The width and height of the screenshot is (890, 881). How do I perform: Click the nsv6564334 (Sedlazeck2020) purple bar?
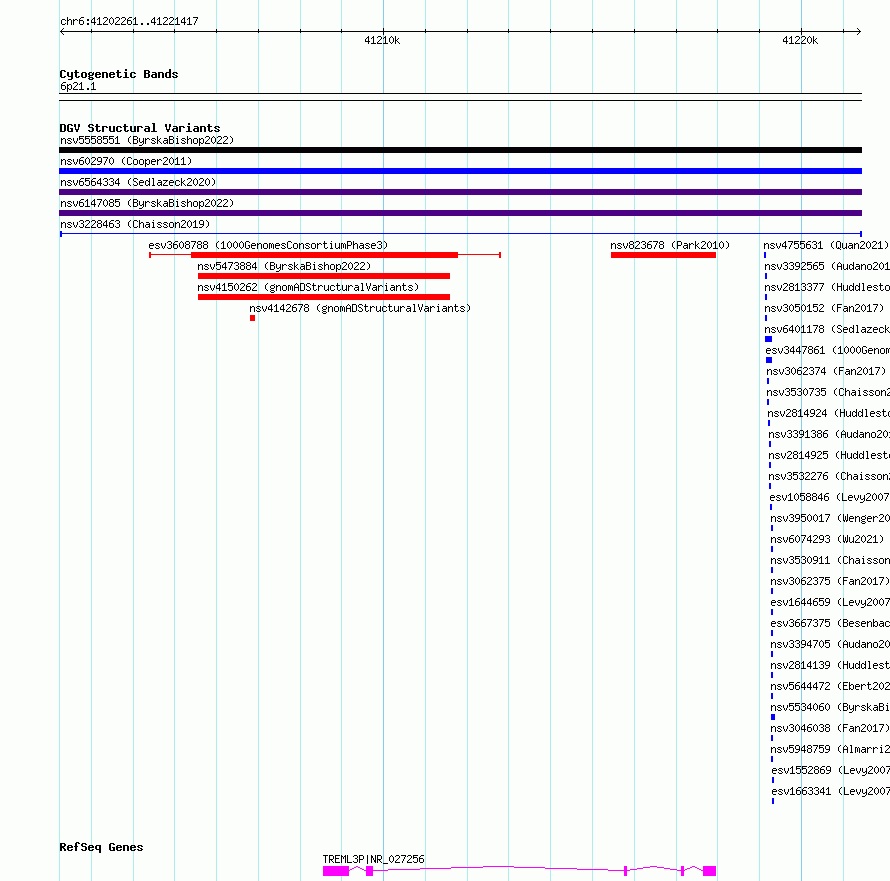click(460, 192)
